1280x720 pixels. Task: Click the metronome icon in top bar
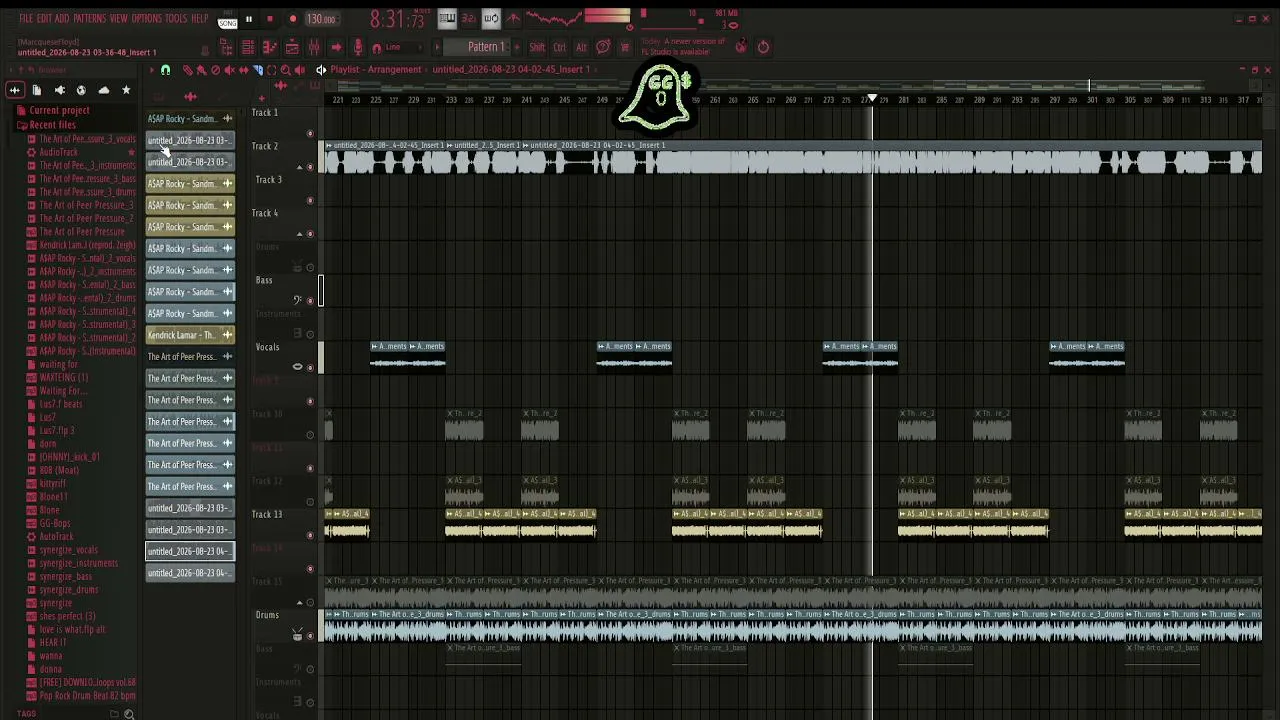513,18
